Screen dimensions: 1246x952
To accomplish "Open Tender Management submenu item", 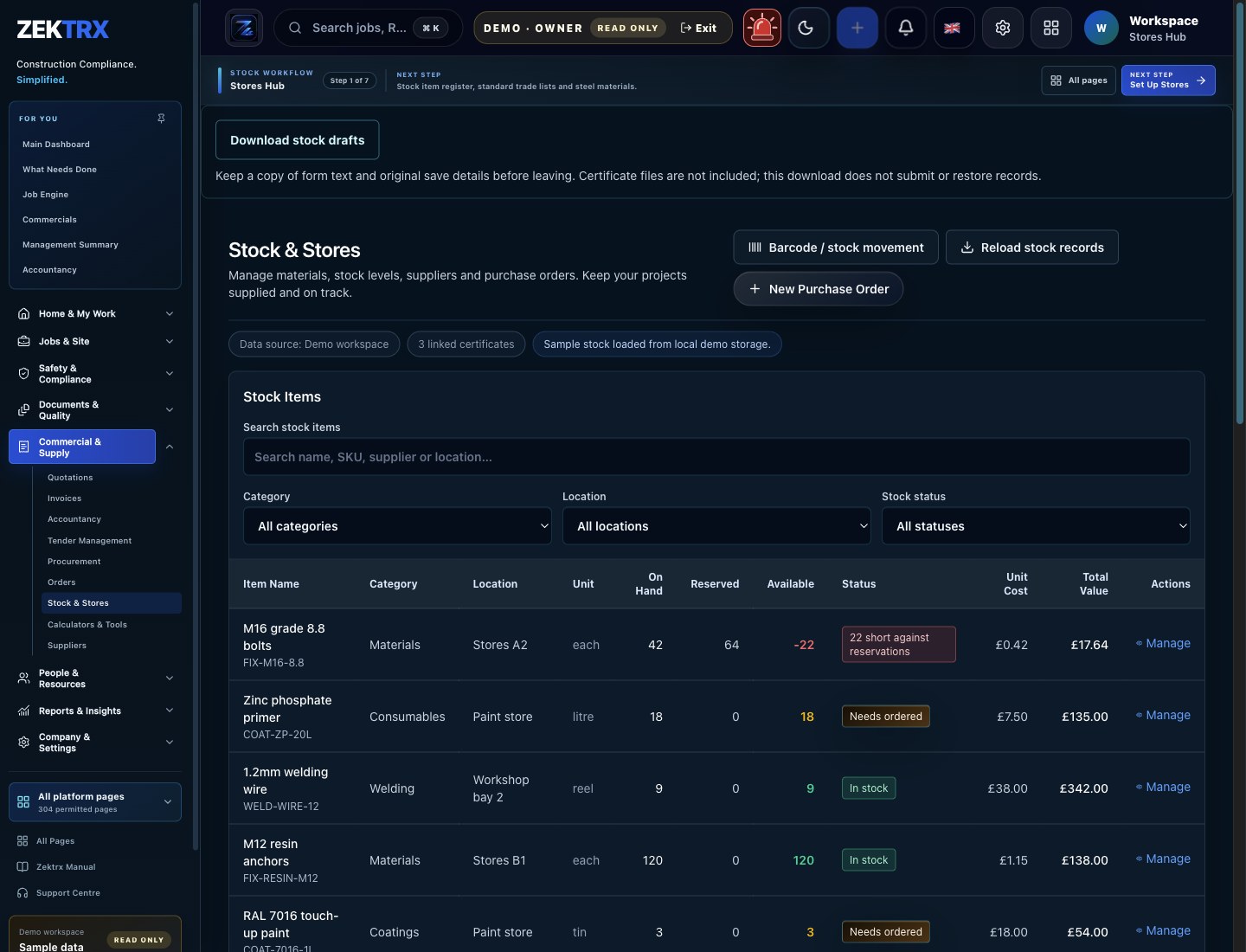I will pyautogui.click(x=90, y=541).
